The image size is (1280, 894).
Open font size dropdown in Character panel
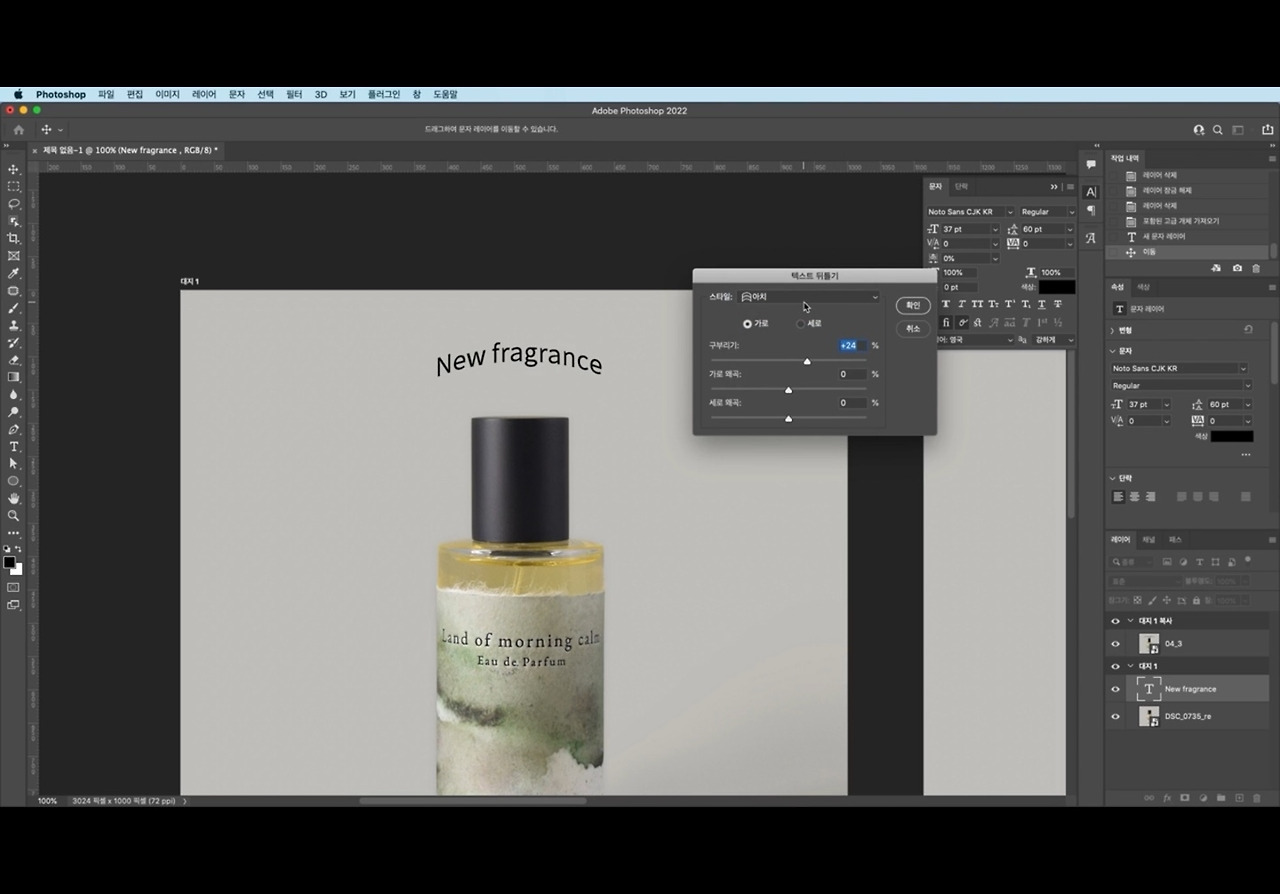pos(995,229)
